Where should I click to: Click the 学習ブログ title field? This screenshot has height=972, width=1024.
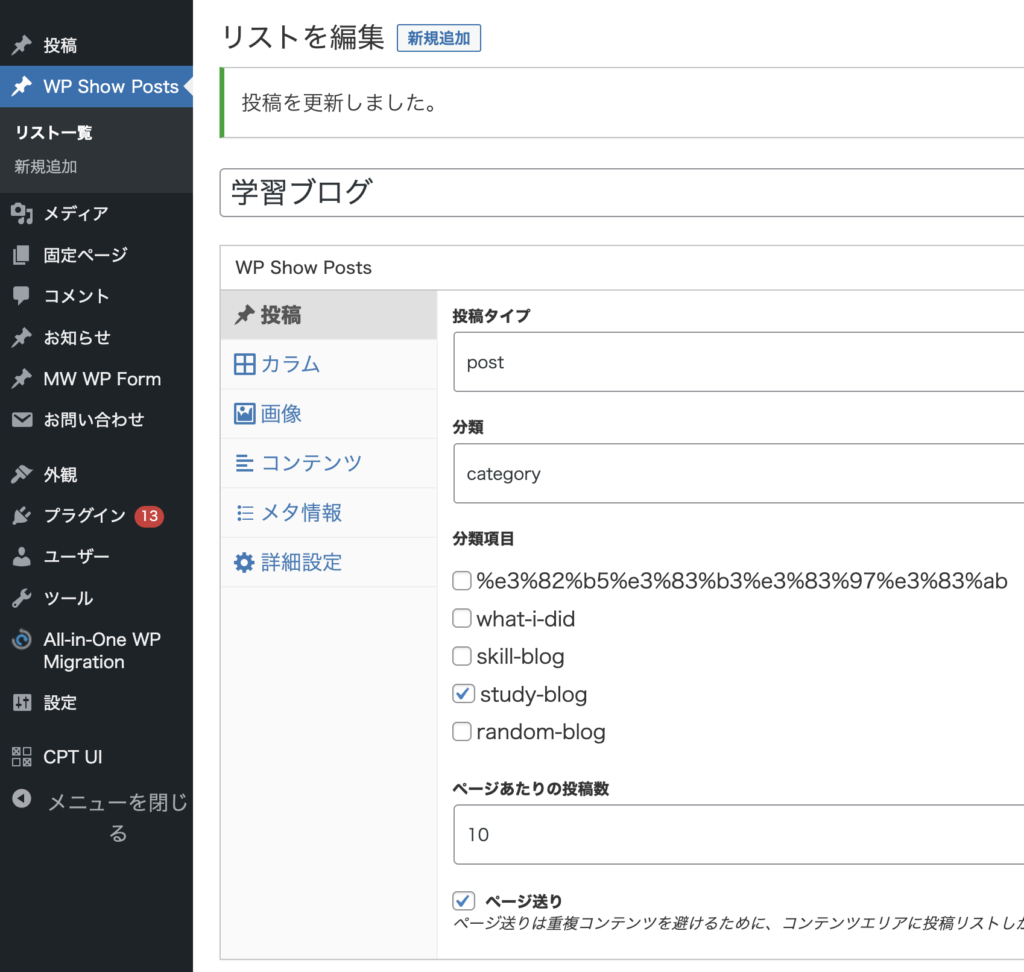click(x=620, y=192)
